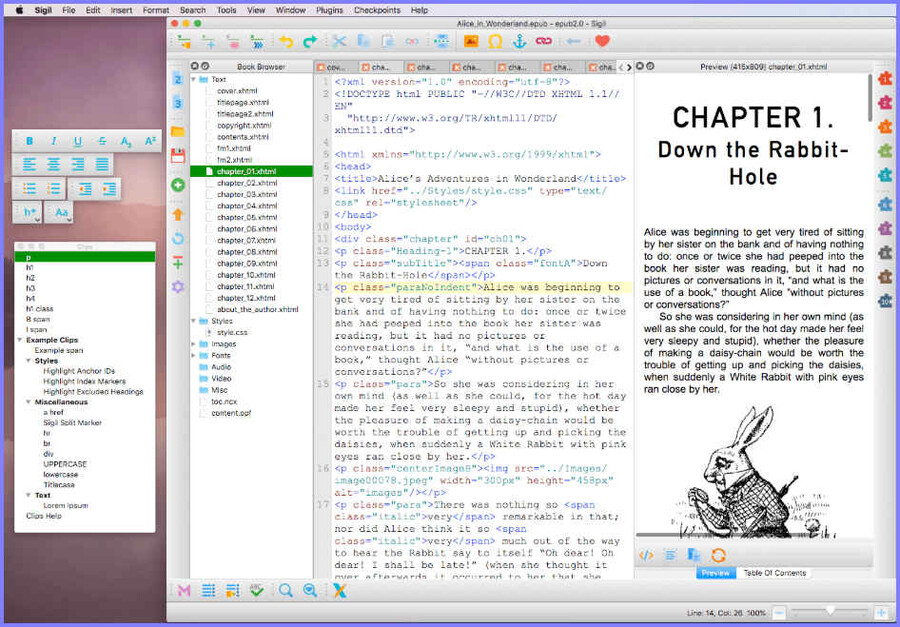Viewport: 900px width, 627px height.
Task: Switch to the Table Of Contents tab
Action: (x=775, y=573)
